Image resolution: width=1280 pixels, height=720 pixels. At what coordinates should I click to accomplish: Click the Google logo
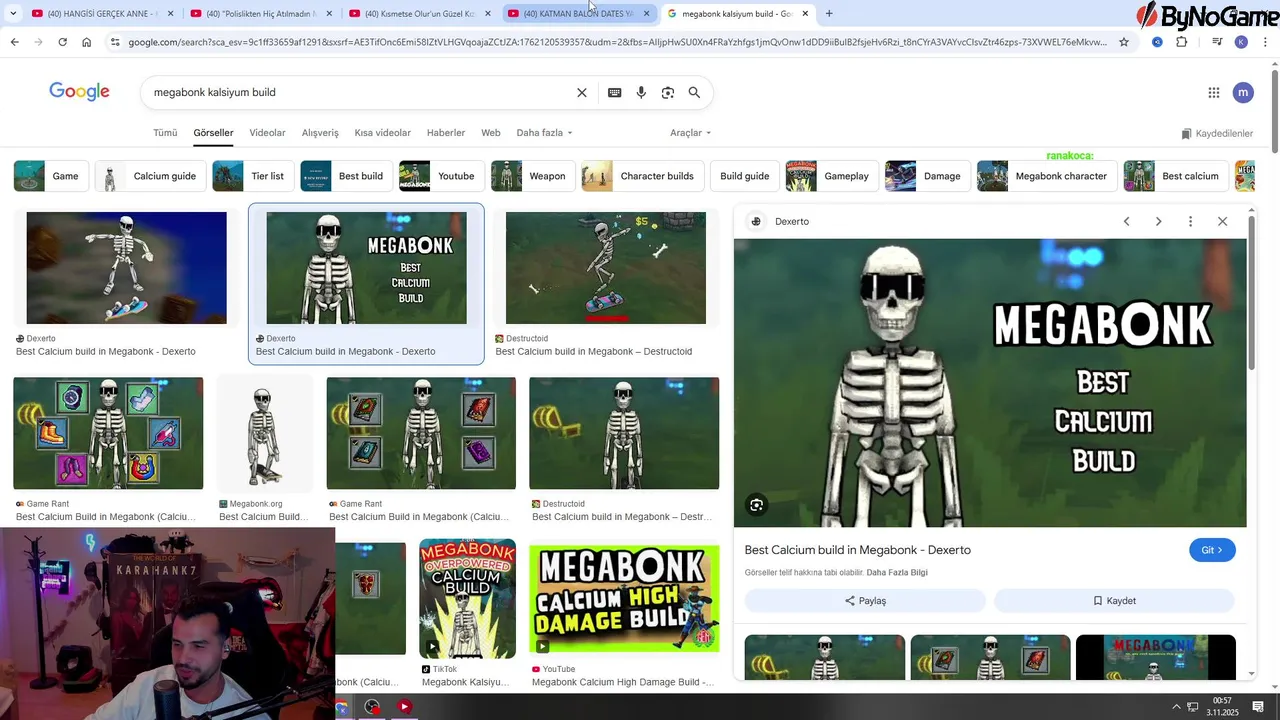click(79, 92)
